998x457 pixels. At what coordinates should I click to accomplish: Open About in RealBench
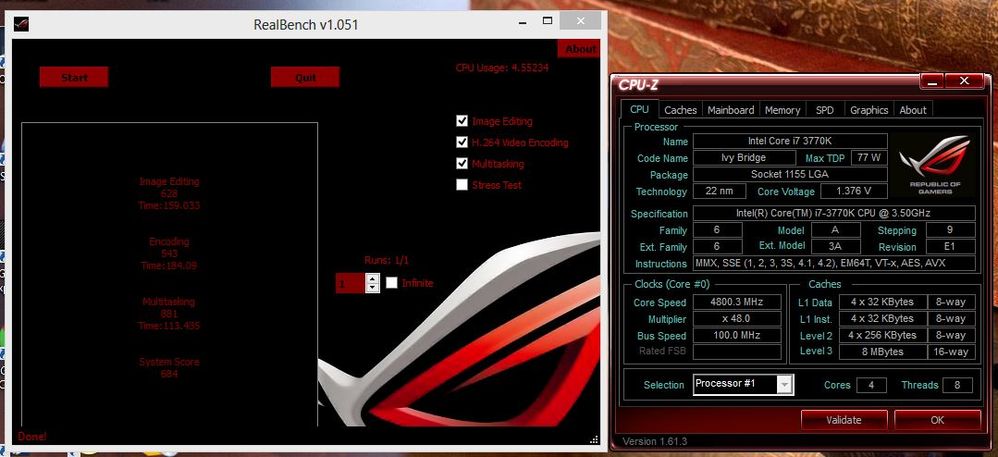click(x=580, y=49)
